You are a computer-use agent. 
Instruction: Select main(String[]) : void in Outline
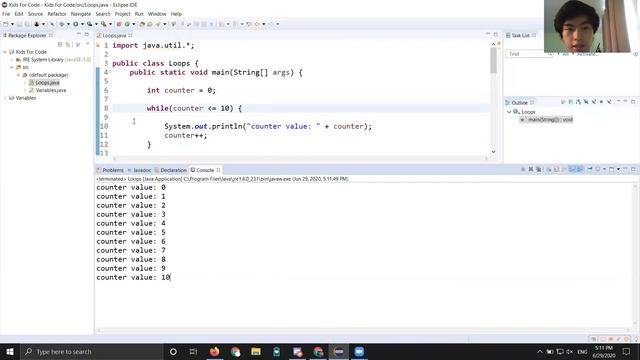point(550,120)
